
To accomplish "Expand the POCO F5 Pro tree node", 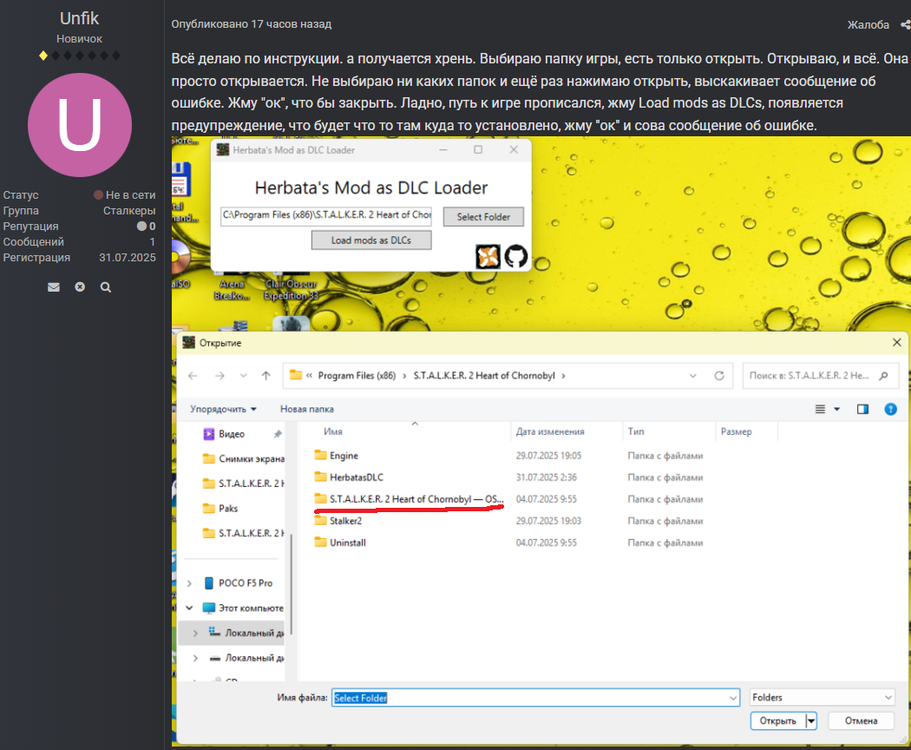I will [x=191, y=583].
